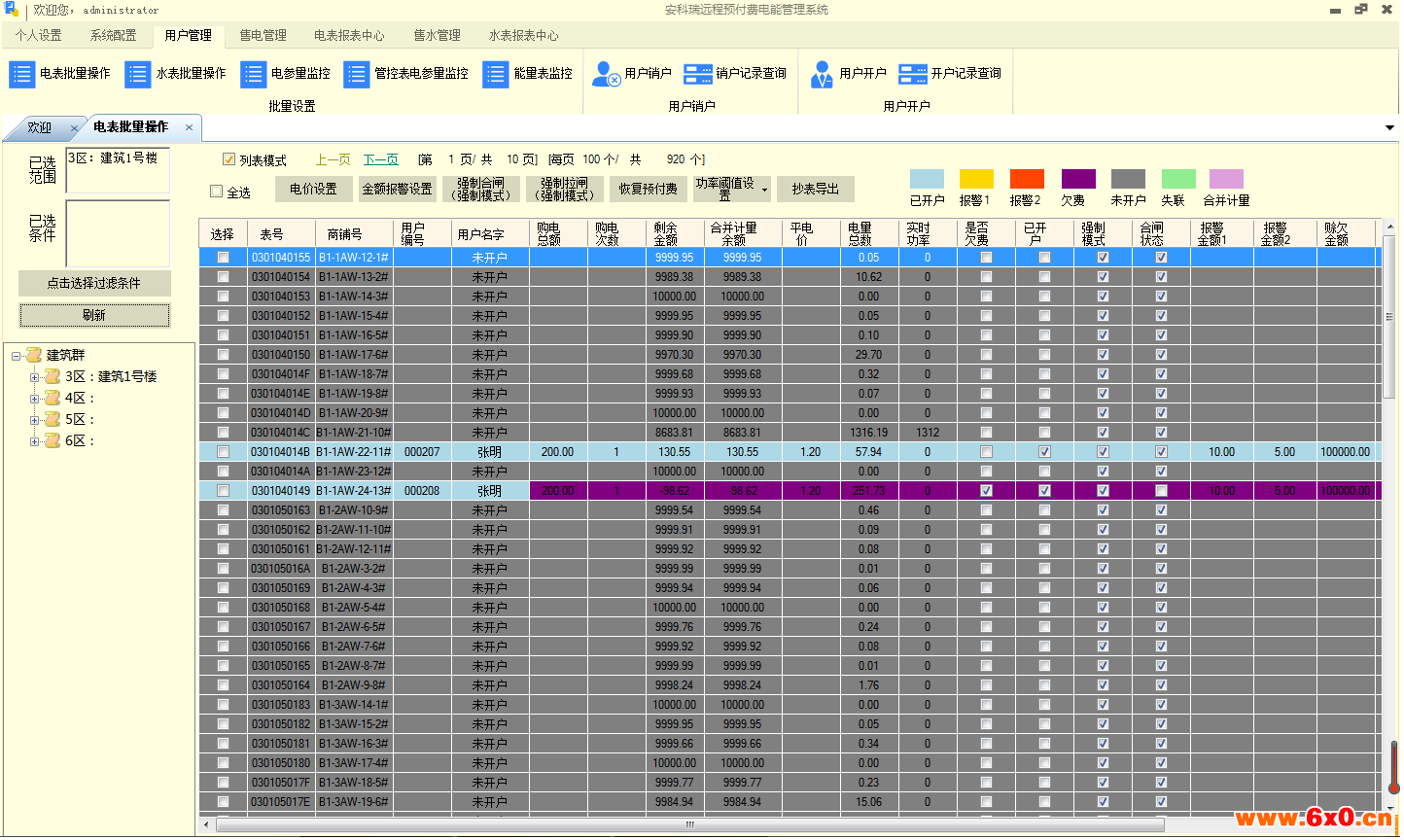Click the 用户开户 person icon

pos(822,74)
